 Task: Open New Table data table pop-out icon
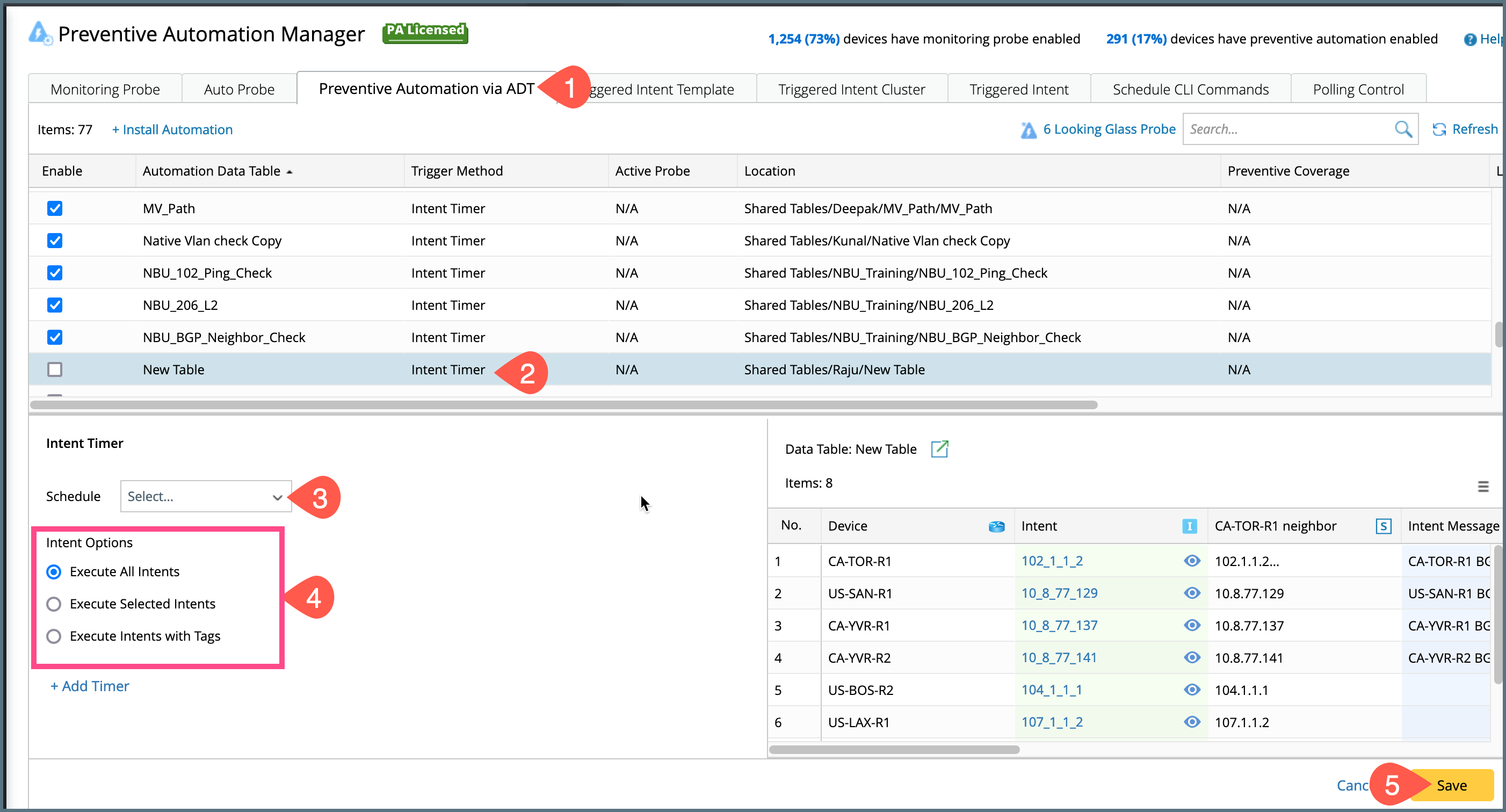click(x=939, y=449)
